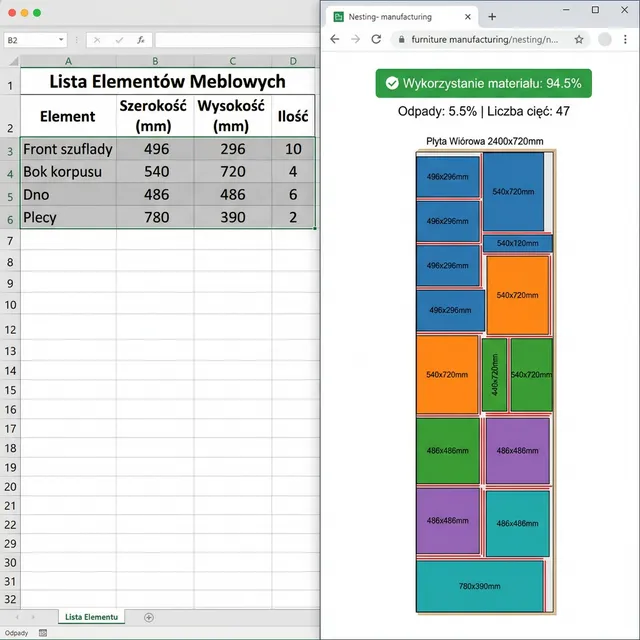The image size is (640, 640).
Task: Click width value 780 in Plecy row
Action: tap(155, 217)
